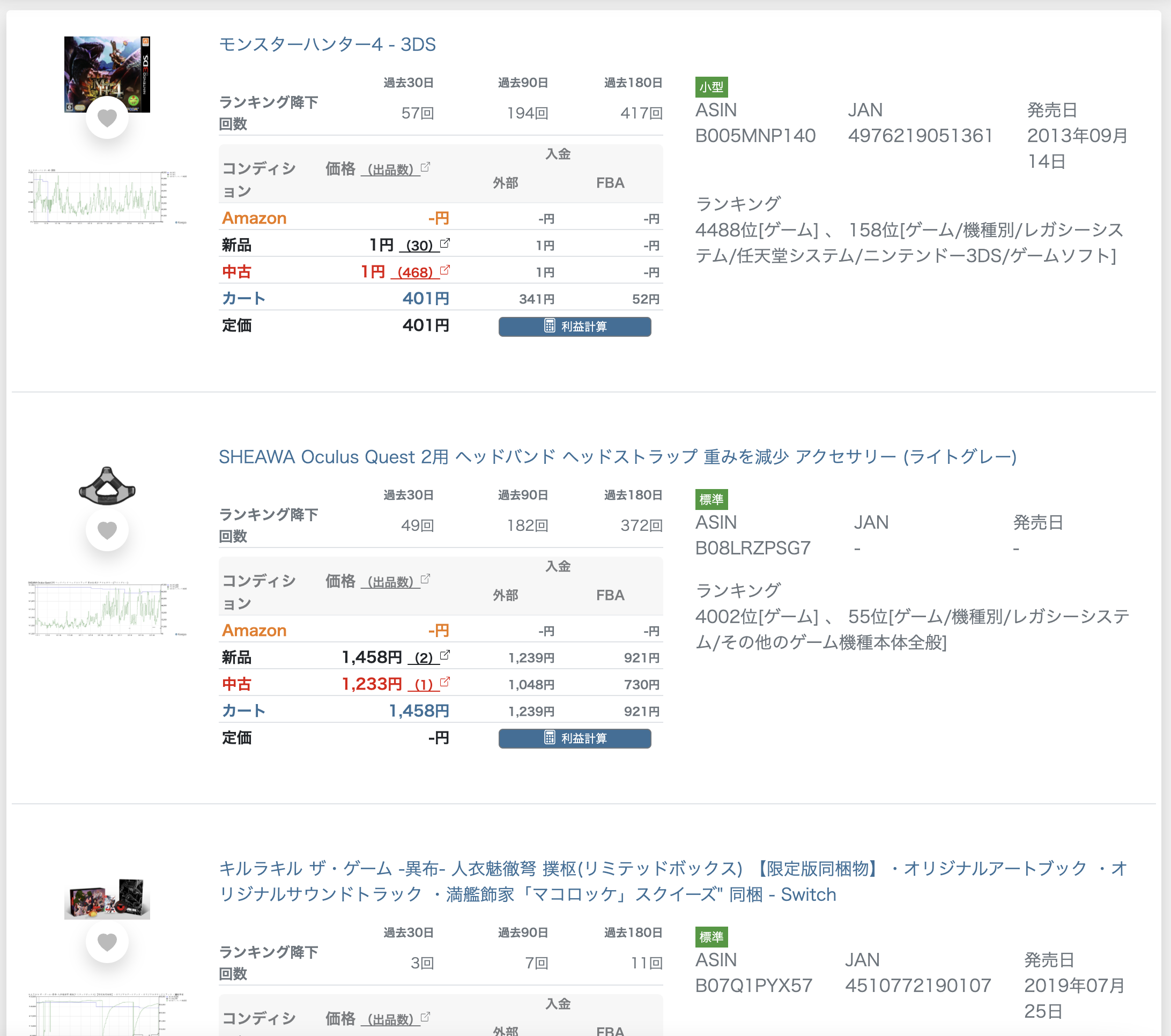Open (468) used offers count link
This screenshot has height=1036, width=1171.
(x=415, y=272)
